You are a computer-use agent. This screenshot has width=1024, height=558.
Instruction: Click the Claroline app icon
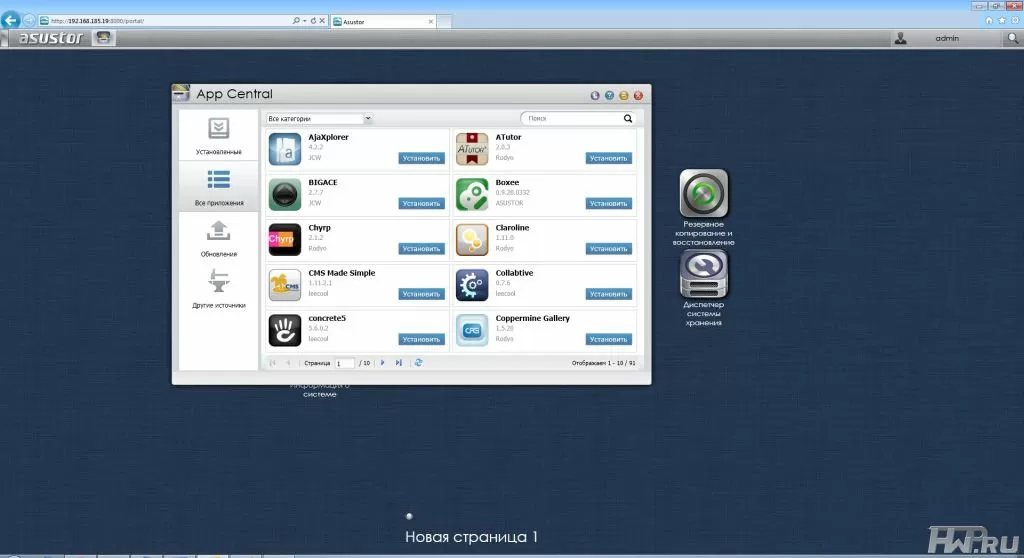click(472, 239)
